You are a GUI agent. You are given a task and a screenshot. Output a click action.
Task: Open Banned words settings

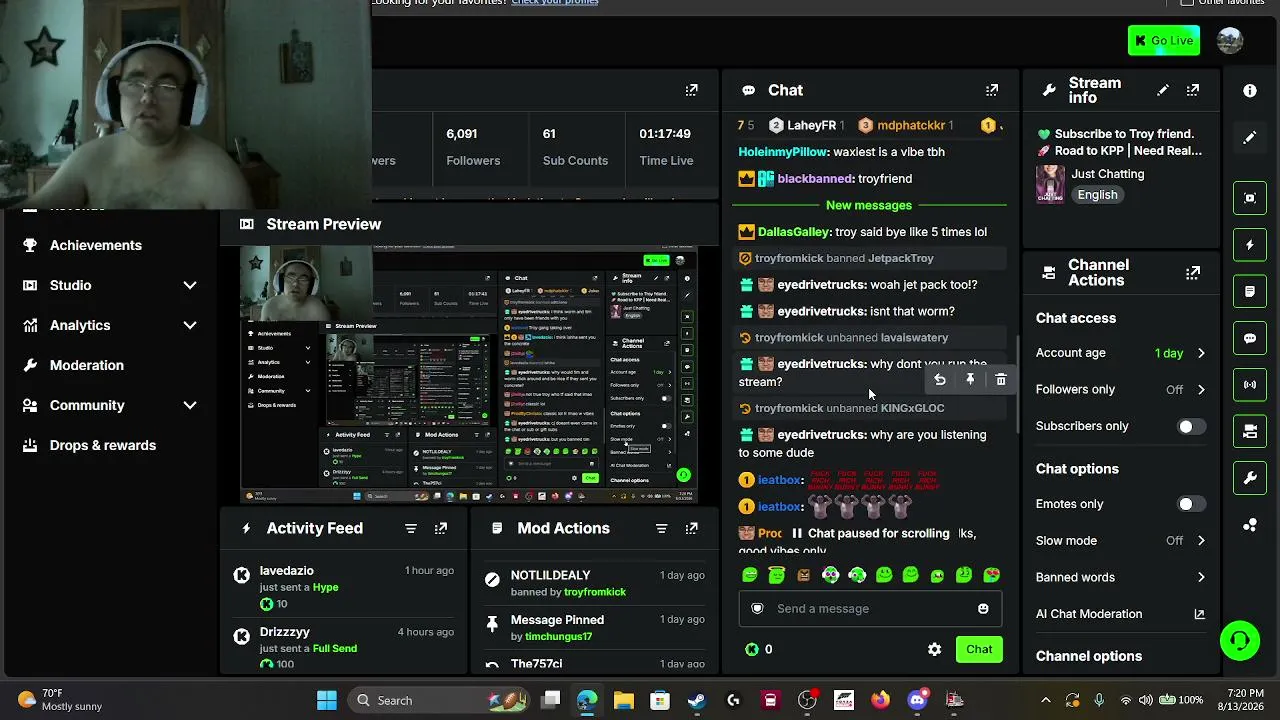click(x=1120, y=577)
